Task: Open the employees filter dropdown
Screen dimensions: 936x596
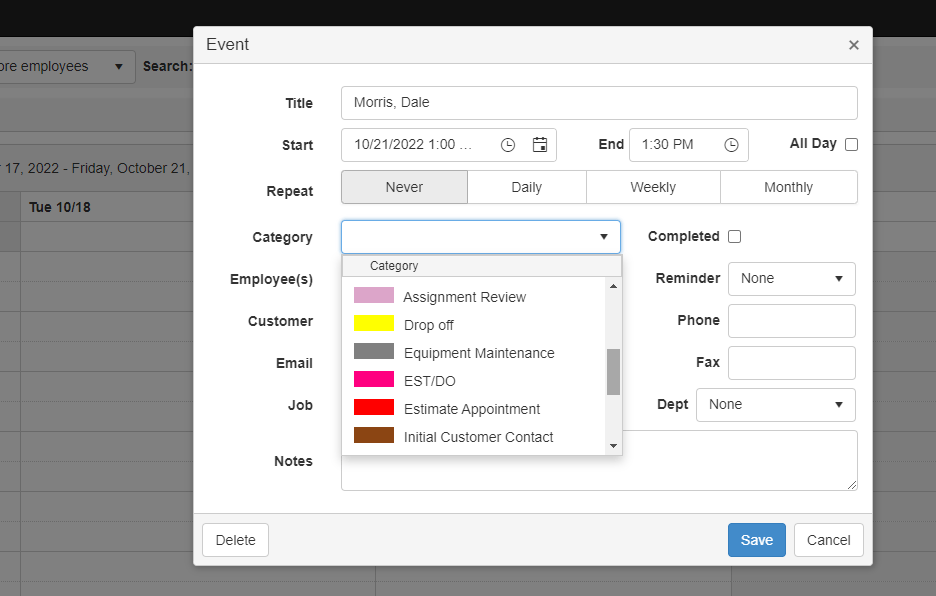Action: 117,66
